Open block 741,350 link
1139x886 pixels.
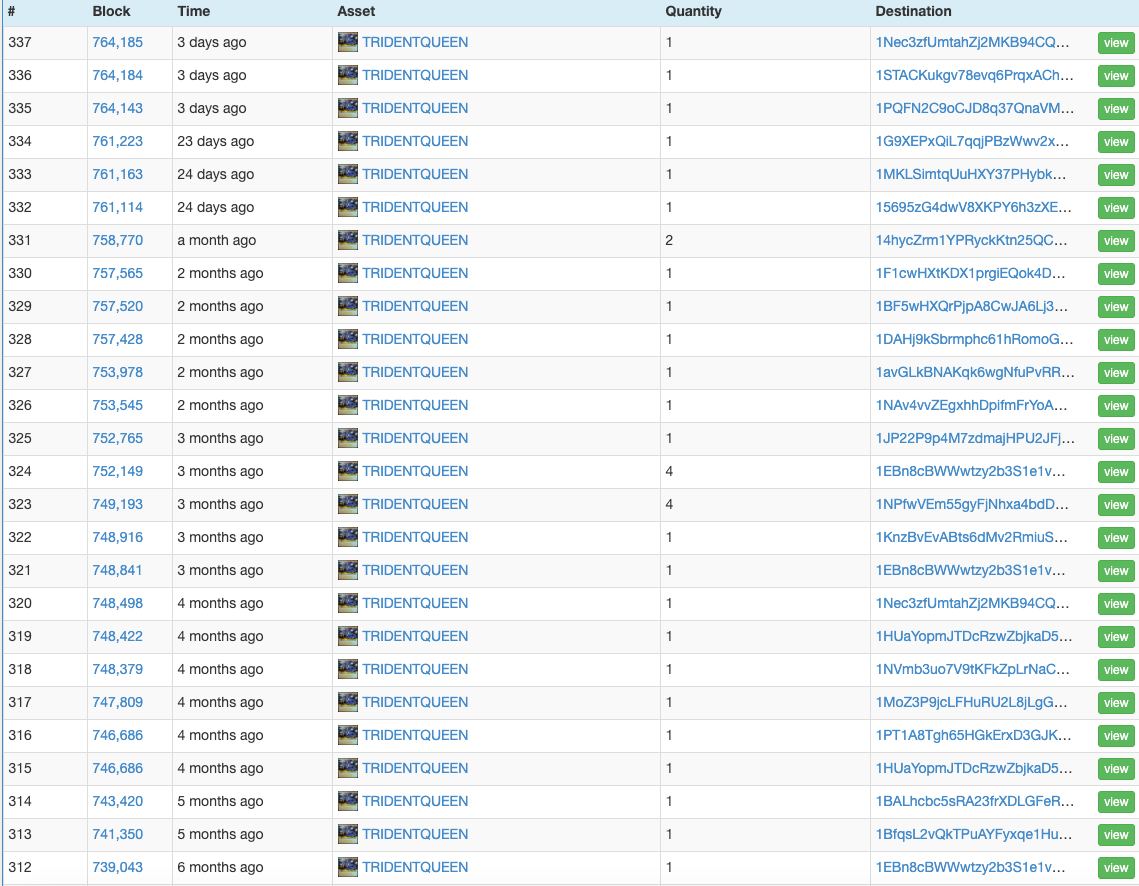pos(118,834)
